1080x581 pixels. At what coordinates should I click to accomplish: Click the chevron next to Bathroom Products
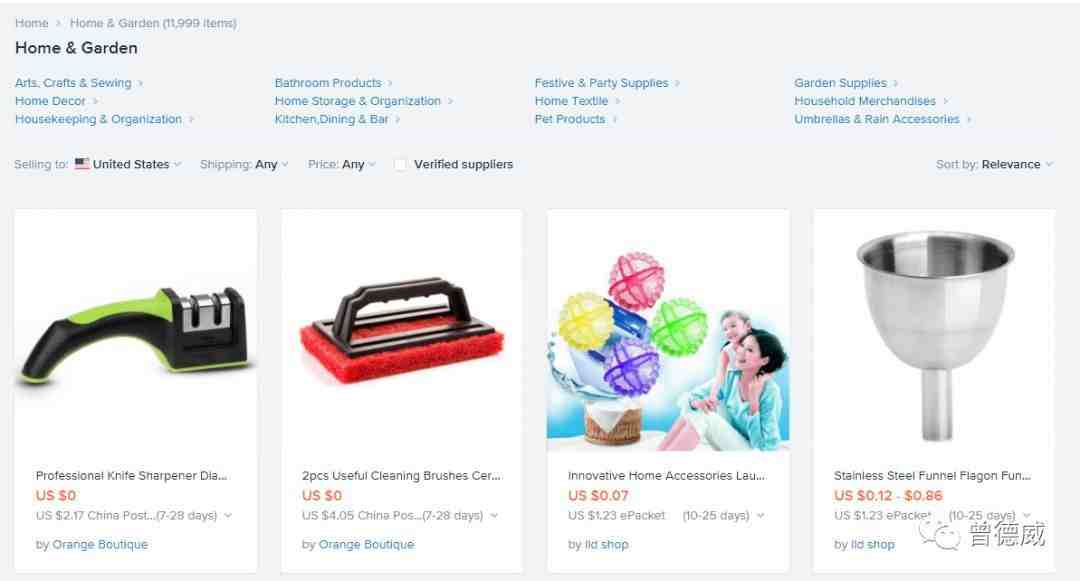click(x=390, y=83)
